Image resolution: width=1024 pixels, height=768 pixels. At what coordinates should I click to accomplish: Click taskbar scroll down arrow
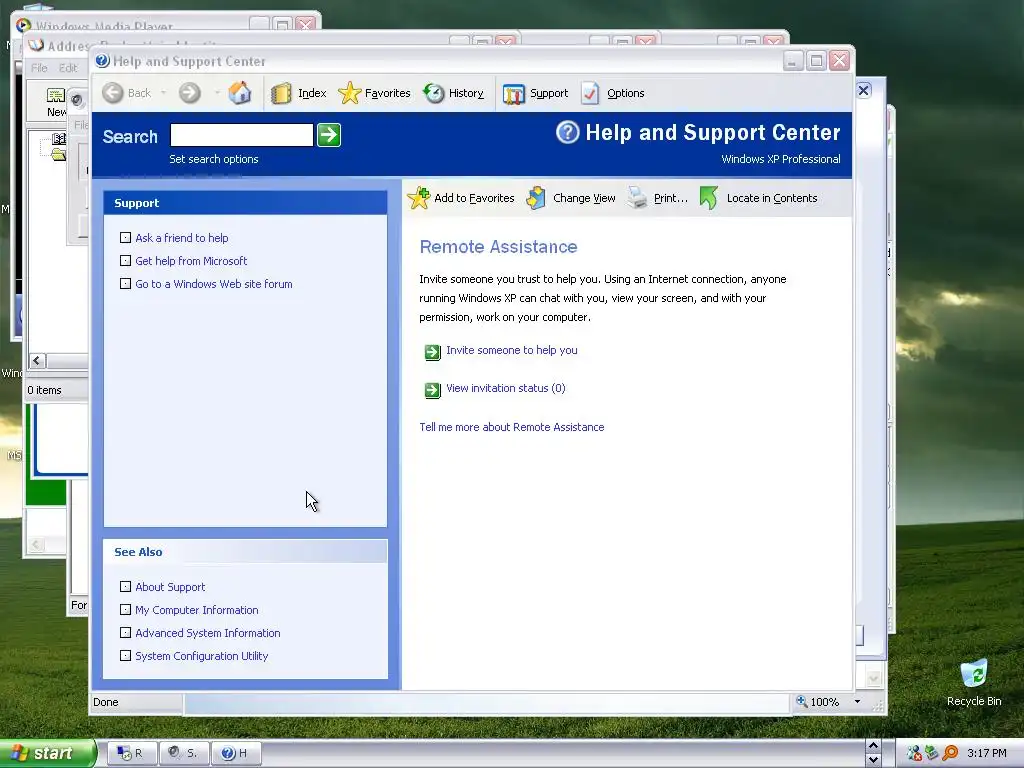(x=873, y=760)
